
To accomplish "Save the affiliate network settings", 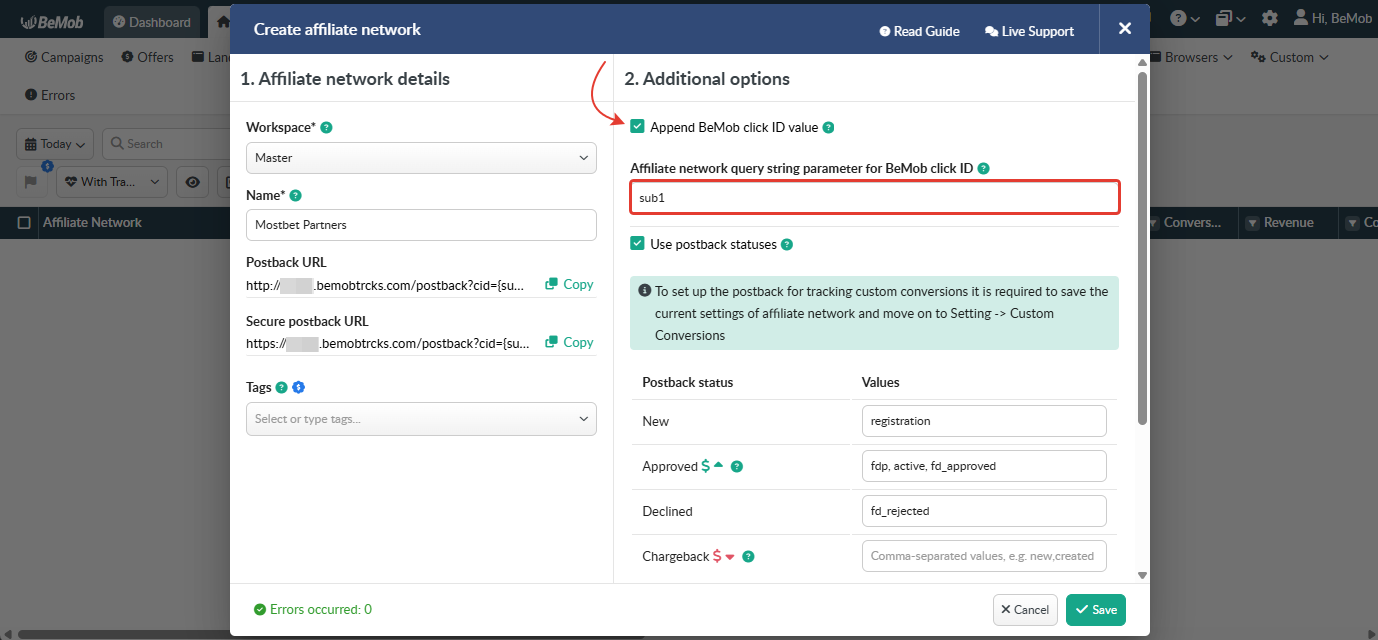I will tap(1095, 610).
